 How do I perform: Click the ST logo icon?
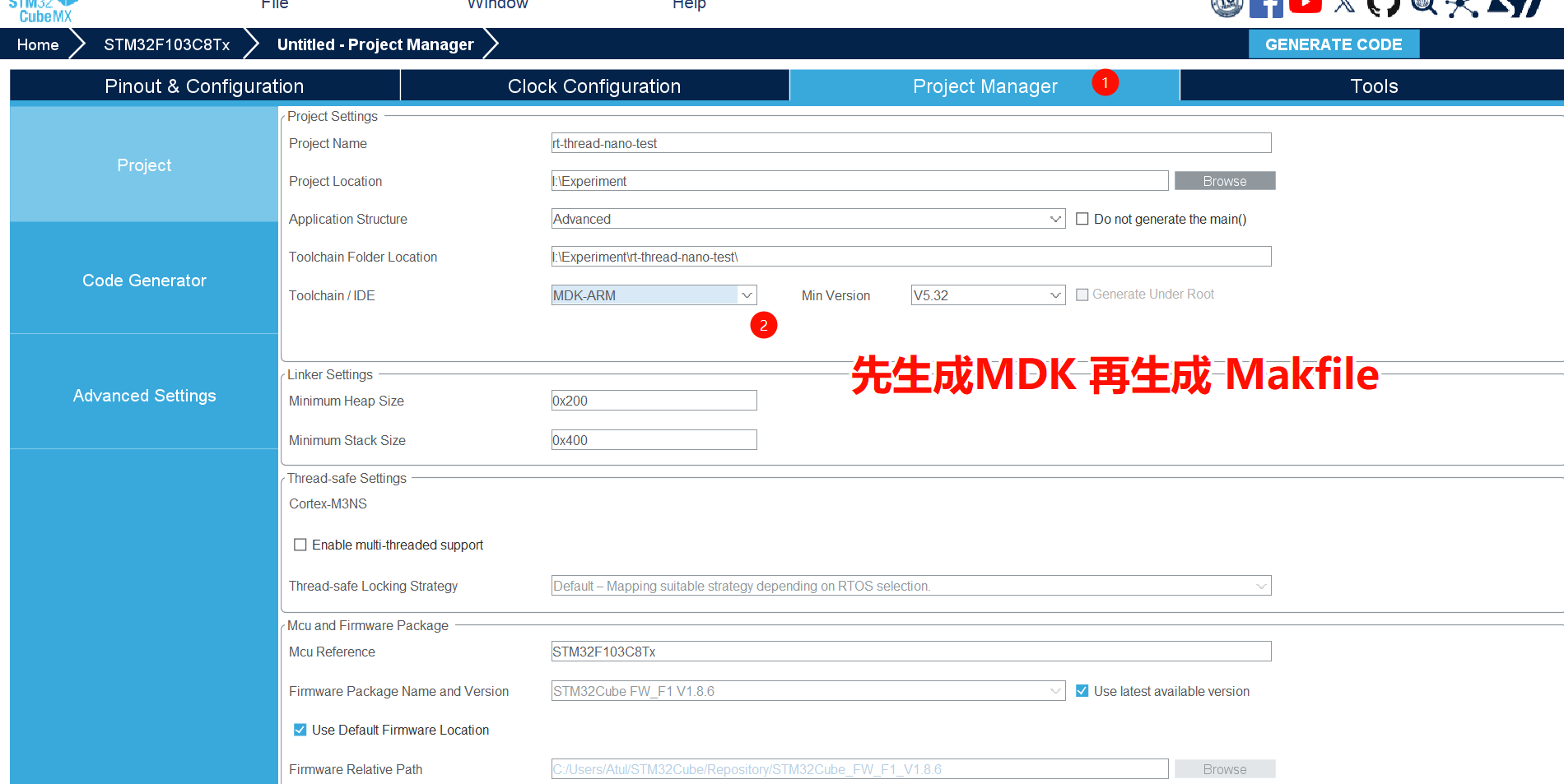[1515, 7]
